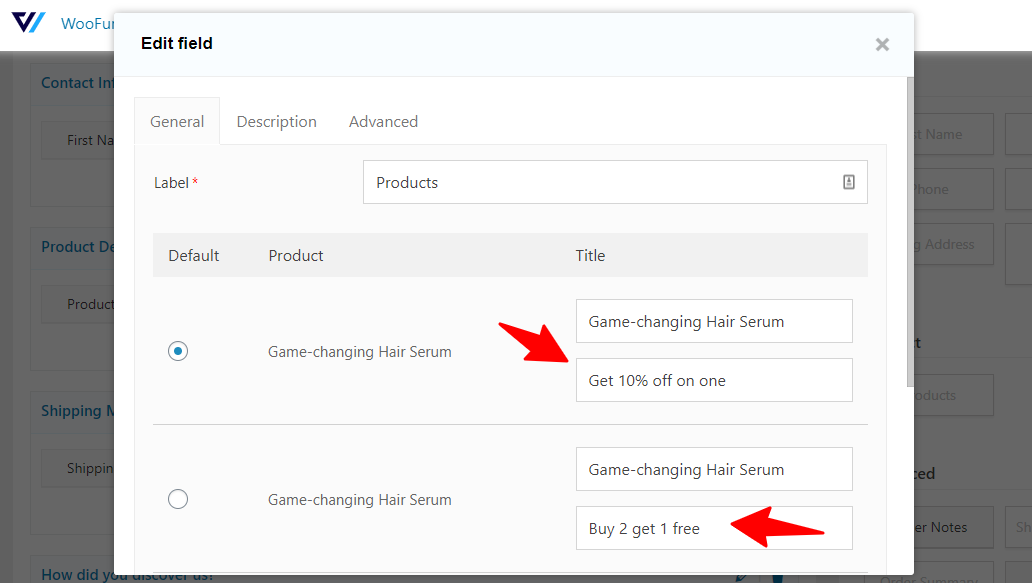The height and width of the screenshot is (583, 1032).
Task: Click the WooFunnels brand text link
Action: point(87,24)
